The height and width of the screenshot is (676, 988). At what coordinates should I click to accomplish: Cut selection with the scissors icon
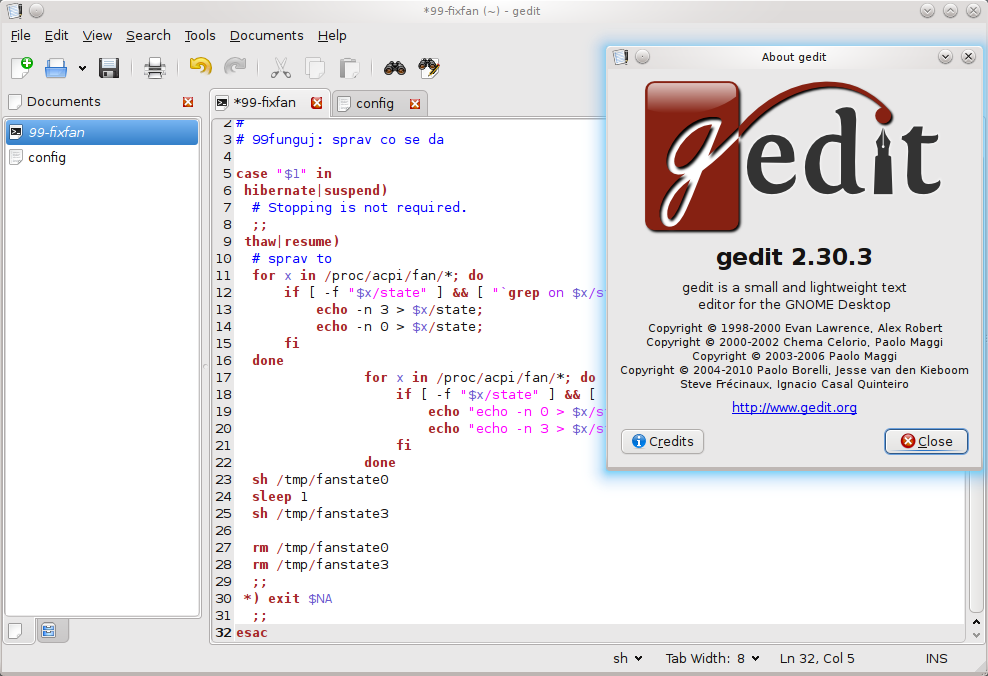tap(280, 67)
